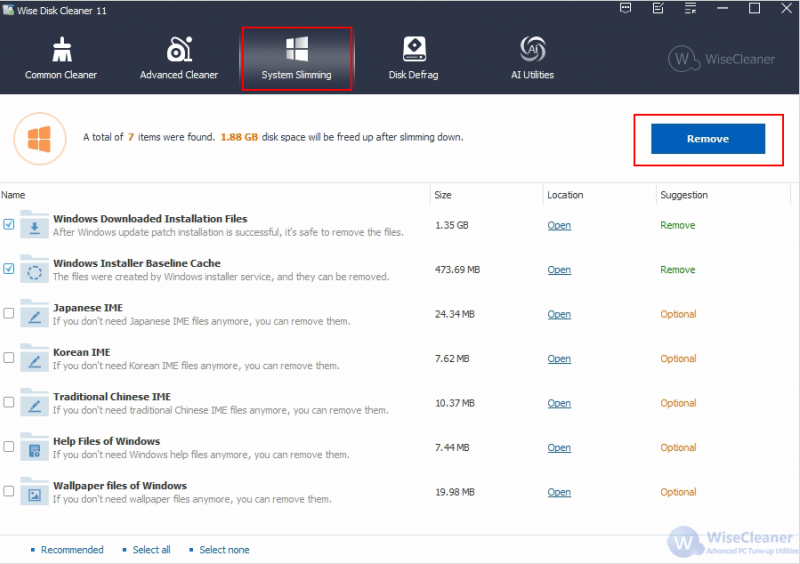Image resolution: width=800 pixels, height=564 pixels.
Task: Uncheck Windows Installer Baseline Cache
Action: coord(9,268)
